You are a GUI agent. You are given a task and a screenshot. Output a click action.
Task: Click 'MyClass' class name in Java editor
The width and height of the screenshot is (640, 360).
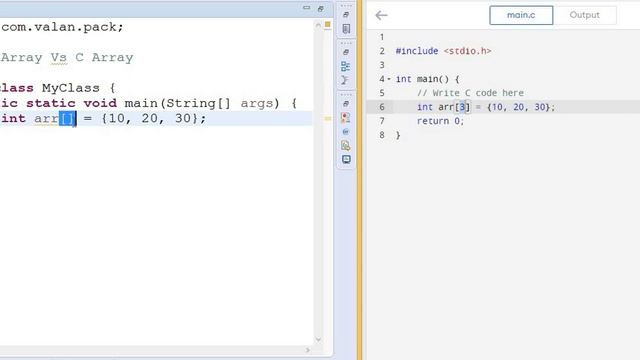(71, 88)
